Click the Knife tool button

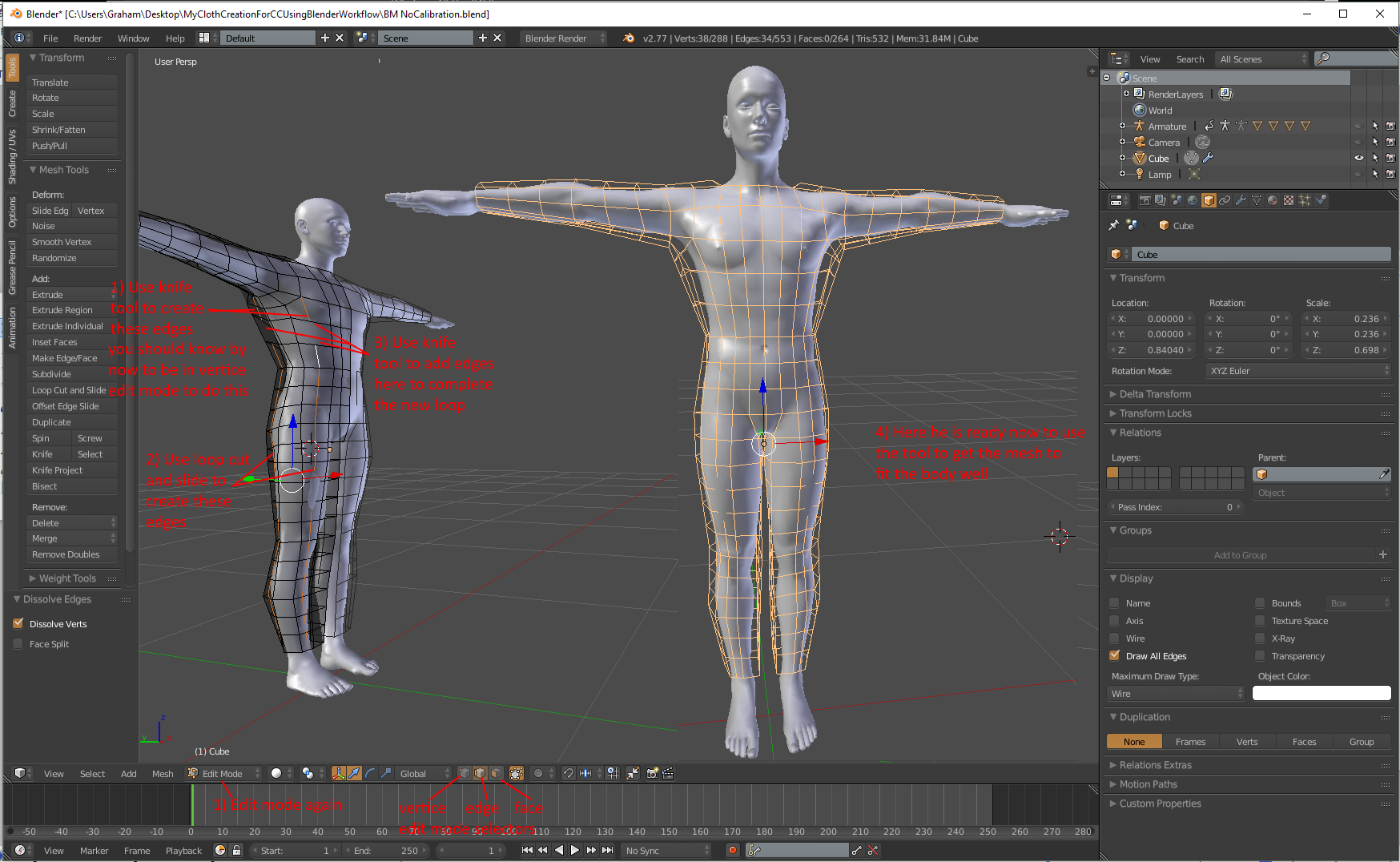coord(49,453)
